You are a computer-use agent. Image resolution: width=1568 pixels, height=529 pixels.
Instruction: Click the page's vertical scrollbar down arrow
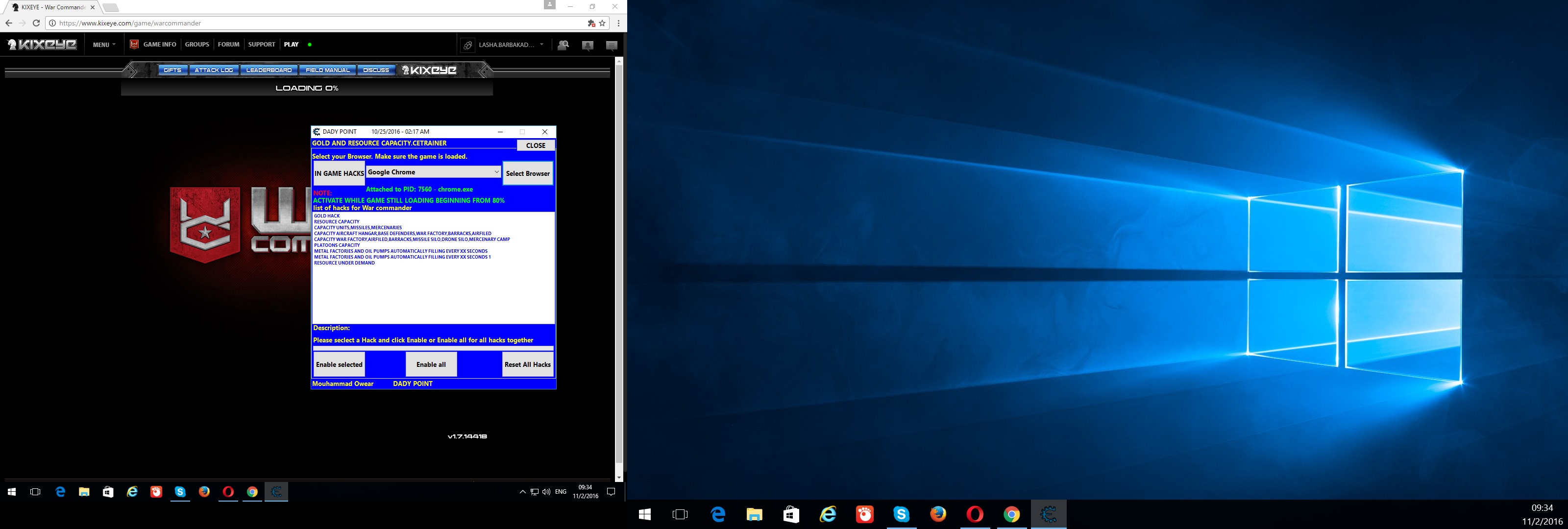619,478
